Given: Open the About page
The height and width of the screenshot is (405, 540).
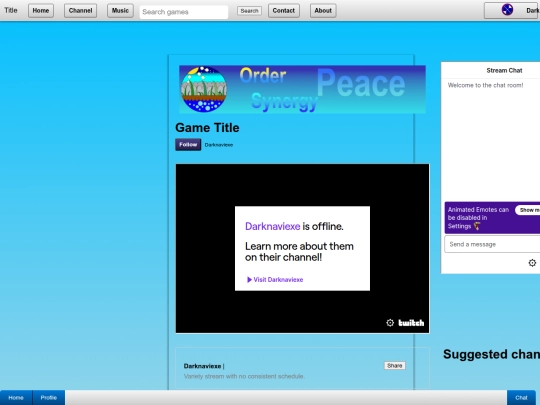Looking at the screenshot, I should coord(323,11).
